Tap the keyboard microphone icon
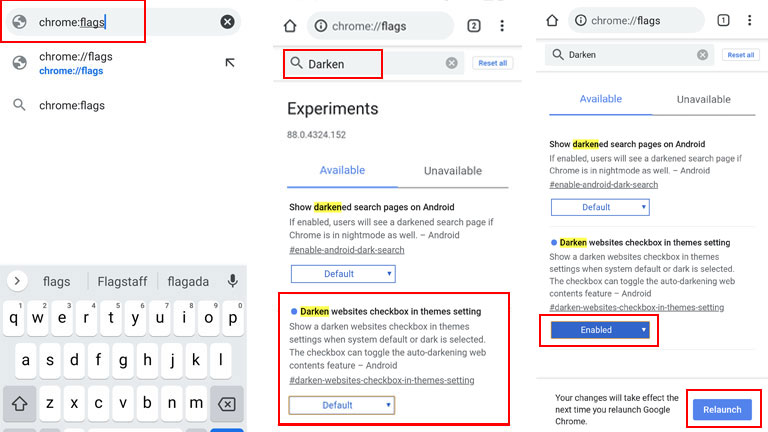 point(233,281)
